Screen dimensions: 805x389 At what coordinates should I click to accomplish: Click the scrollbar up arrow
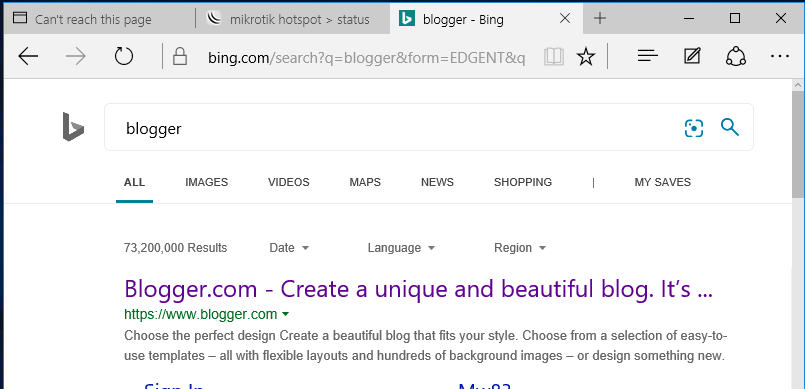798,85
